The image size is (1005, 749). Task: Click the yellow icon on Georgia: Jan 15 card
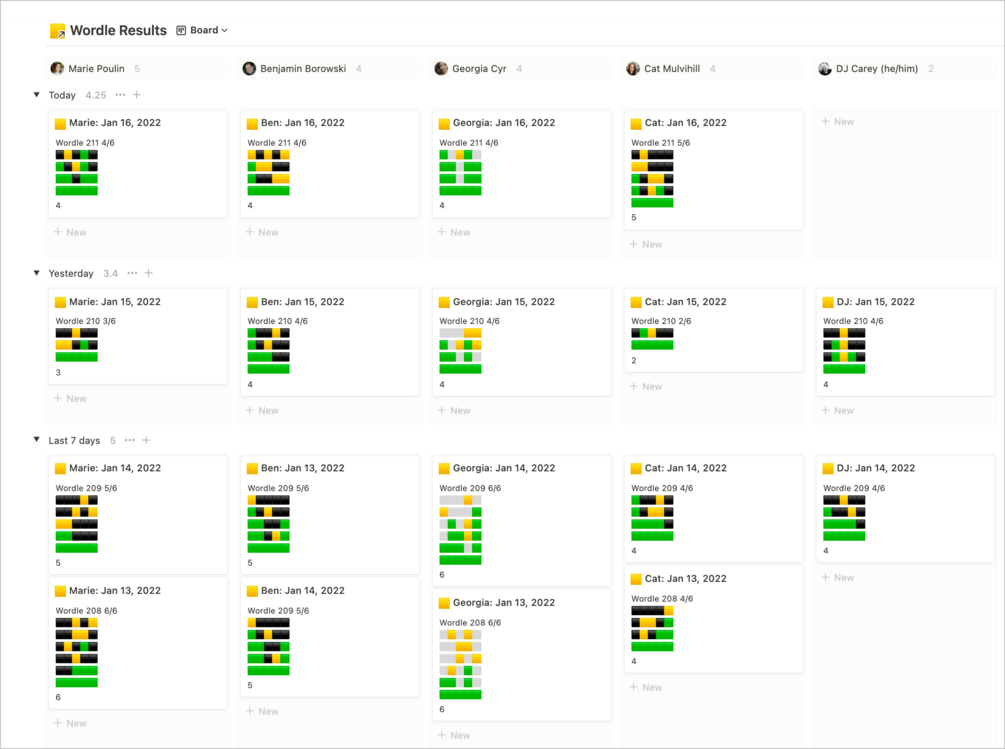(444, 302)
